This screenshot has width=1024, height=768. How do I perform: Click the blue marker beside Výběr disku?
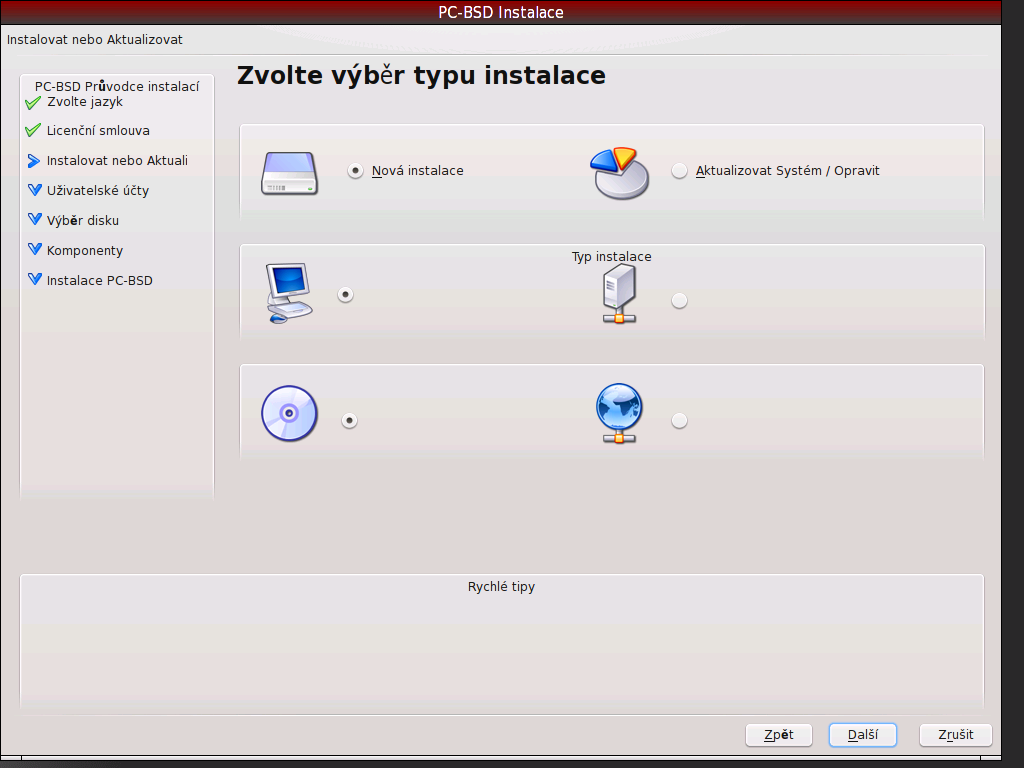tap(35, 219)
